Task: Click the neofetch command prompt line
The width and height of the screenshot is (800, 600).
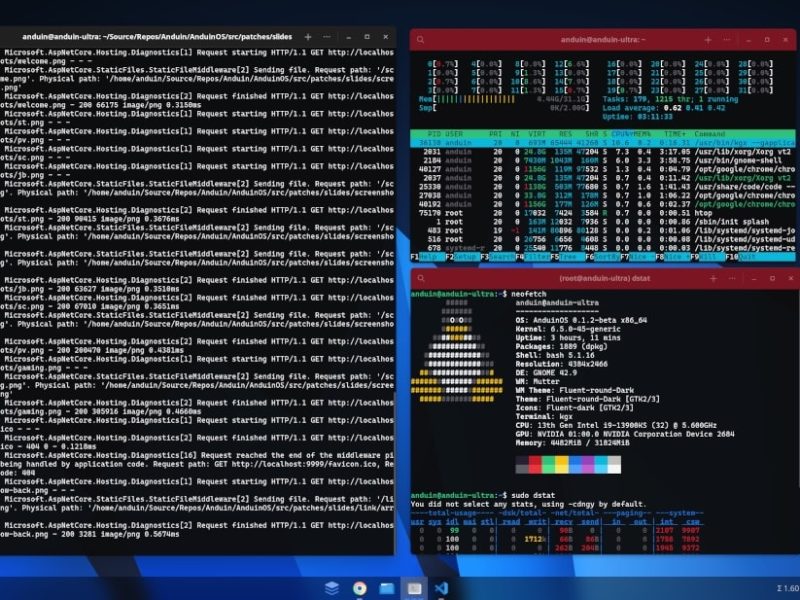Action: tap(479, 294)
